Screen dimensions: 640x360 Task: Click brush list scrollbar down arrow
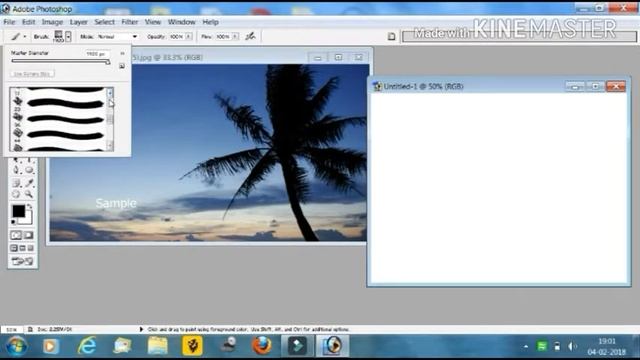[x=110, y=145]
